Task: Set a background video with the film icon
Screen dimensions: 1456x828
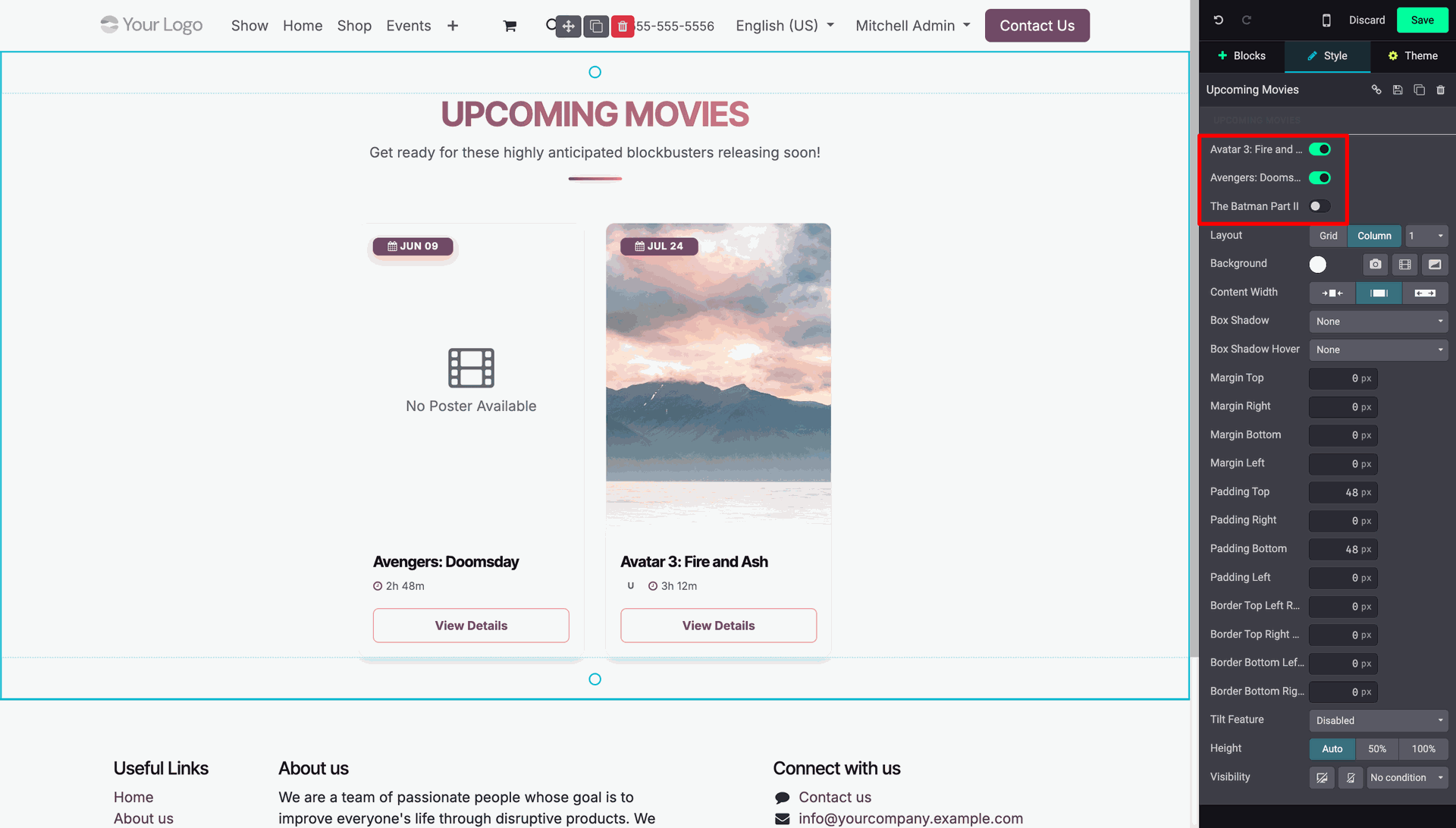Action: click(1405, 264)
